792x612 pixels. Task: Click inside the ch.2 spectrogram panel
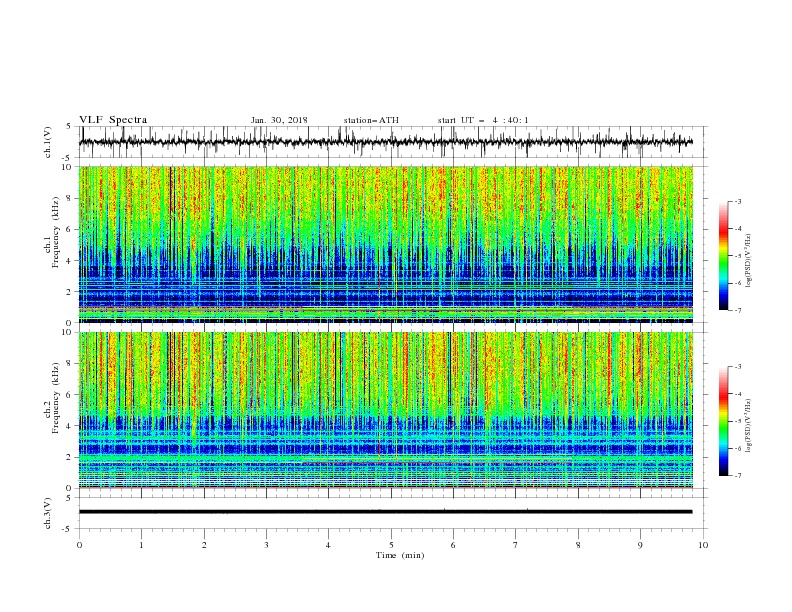(385, 410)
